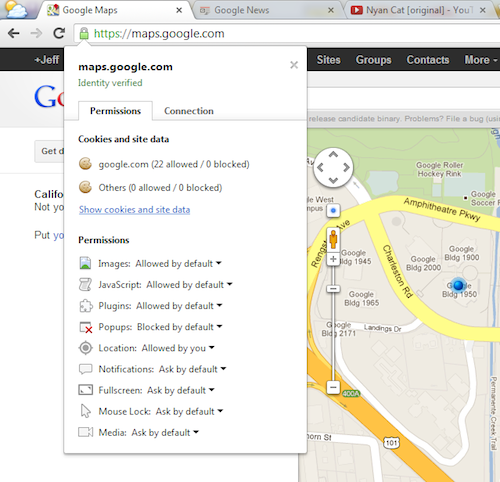Open Location Allowed by you dropdown
This screenshot has width=500, height=482.
(x=178, y=348)
